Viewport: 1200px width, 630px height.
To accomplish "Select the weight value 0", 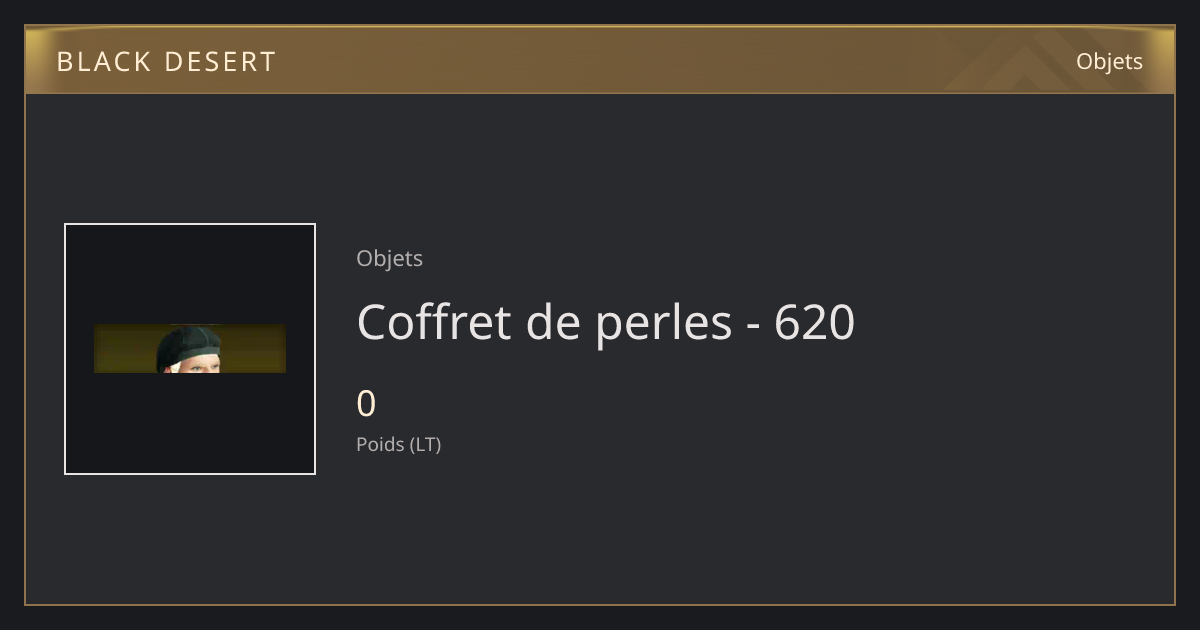I will [367, 404].
